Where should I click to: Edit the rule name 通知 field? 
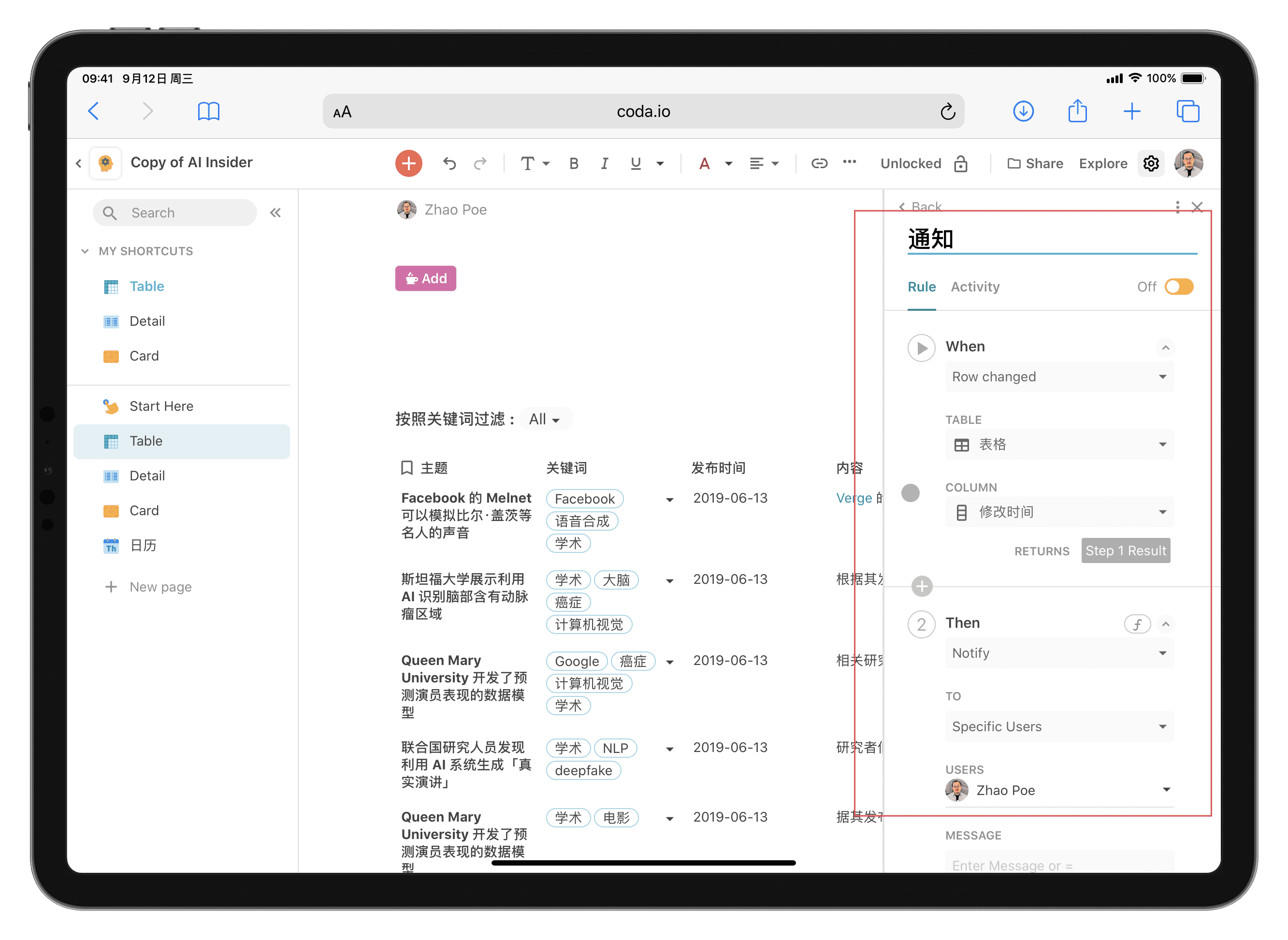1052,240
